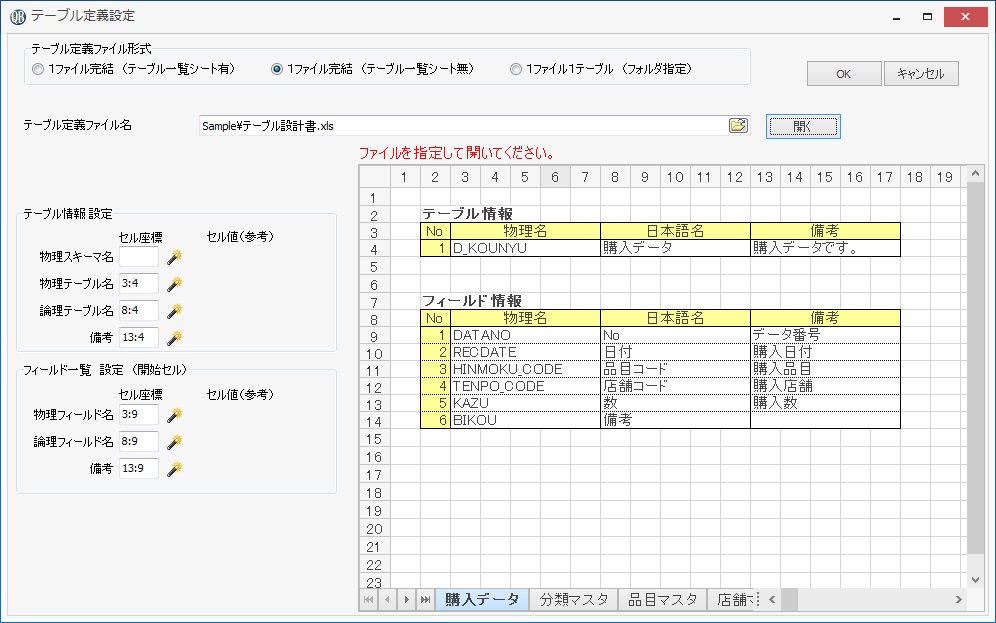Click the wand icon for 論理テーブル名
The image size is (996, 623).
click(174, 311)
